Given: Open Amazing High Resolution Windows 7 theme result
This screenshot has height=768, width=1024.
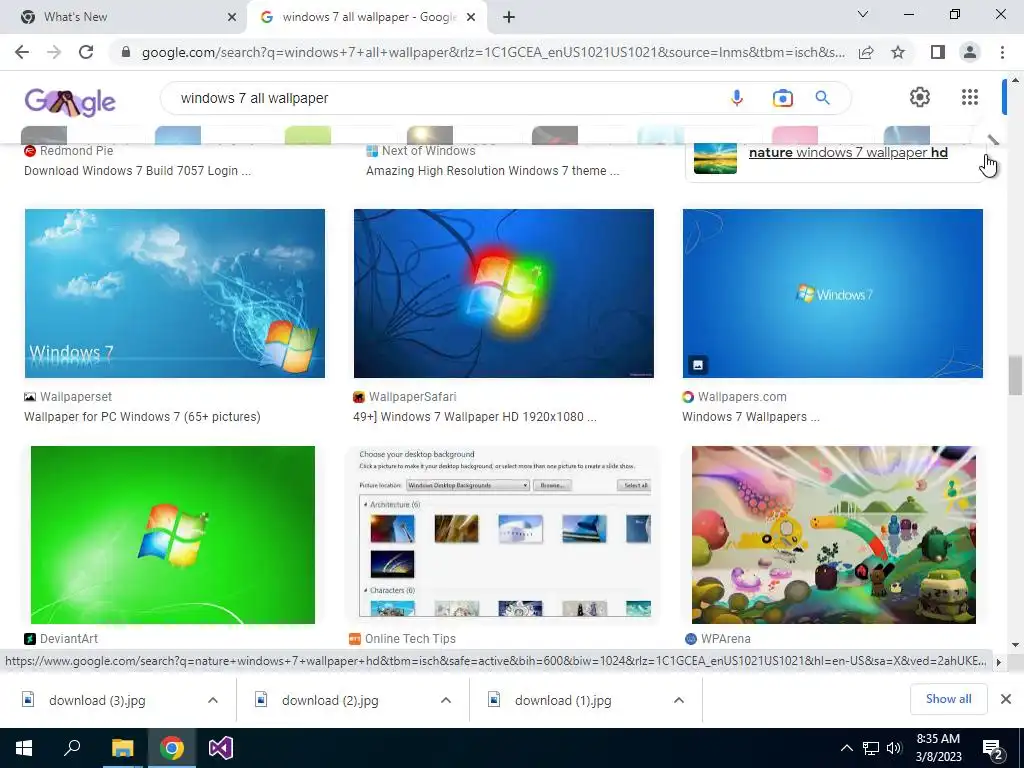Looking at the screenshot, I should pyautogui.click(x=492, y=170).
